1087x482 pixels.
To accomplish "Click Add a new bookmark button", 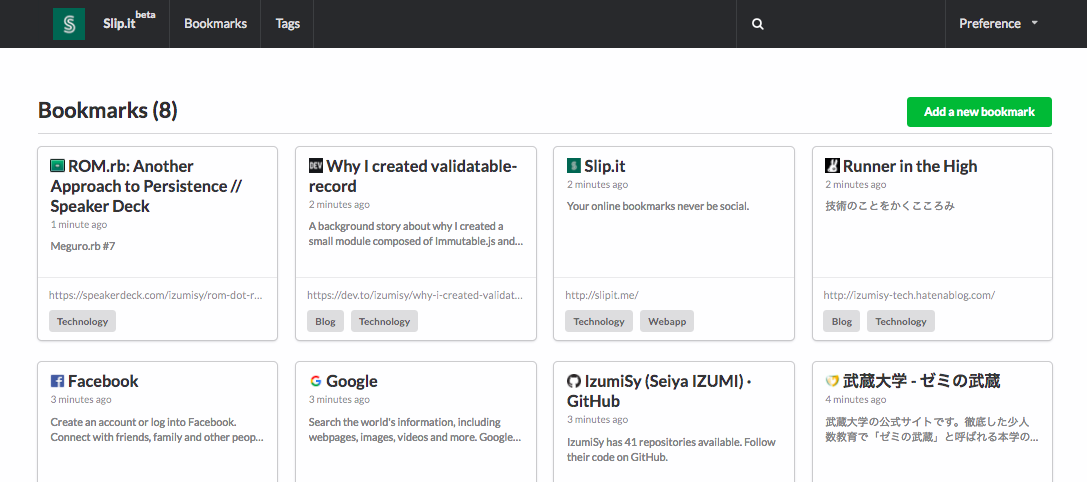I will tap(979, 112).
